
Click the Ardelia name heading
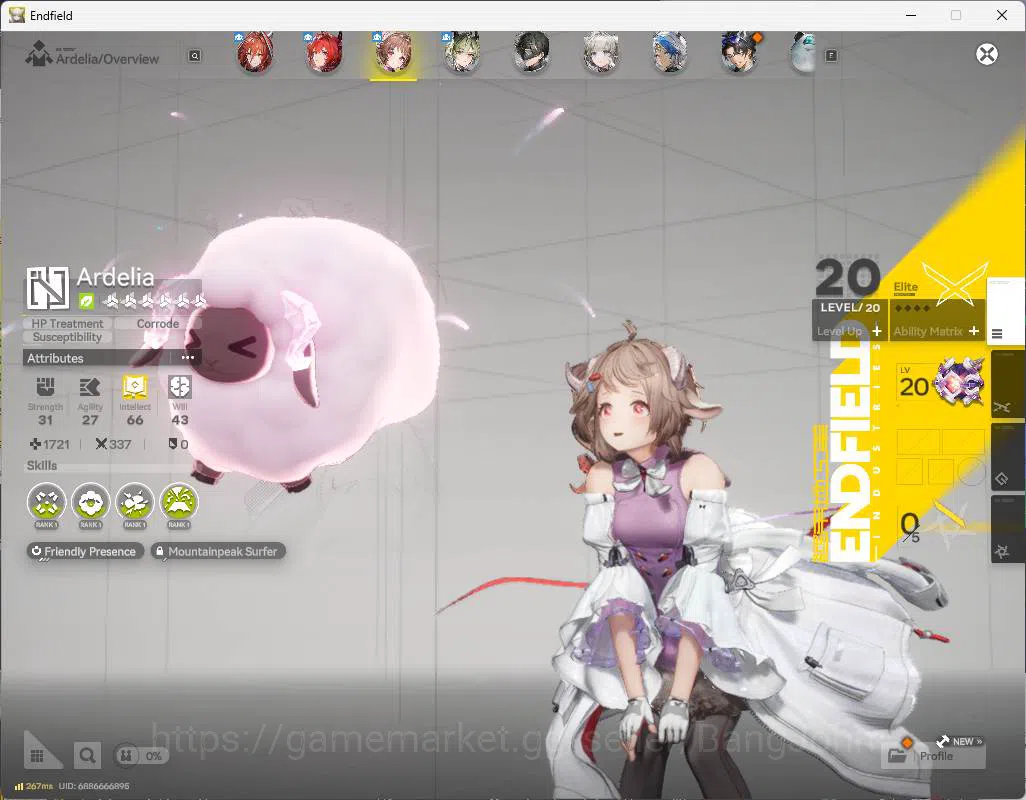(115, 277)
